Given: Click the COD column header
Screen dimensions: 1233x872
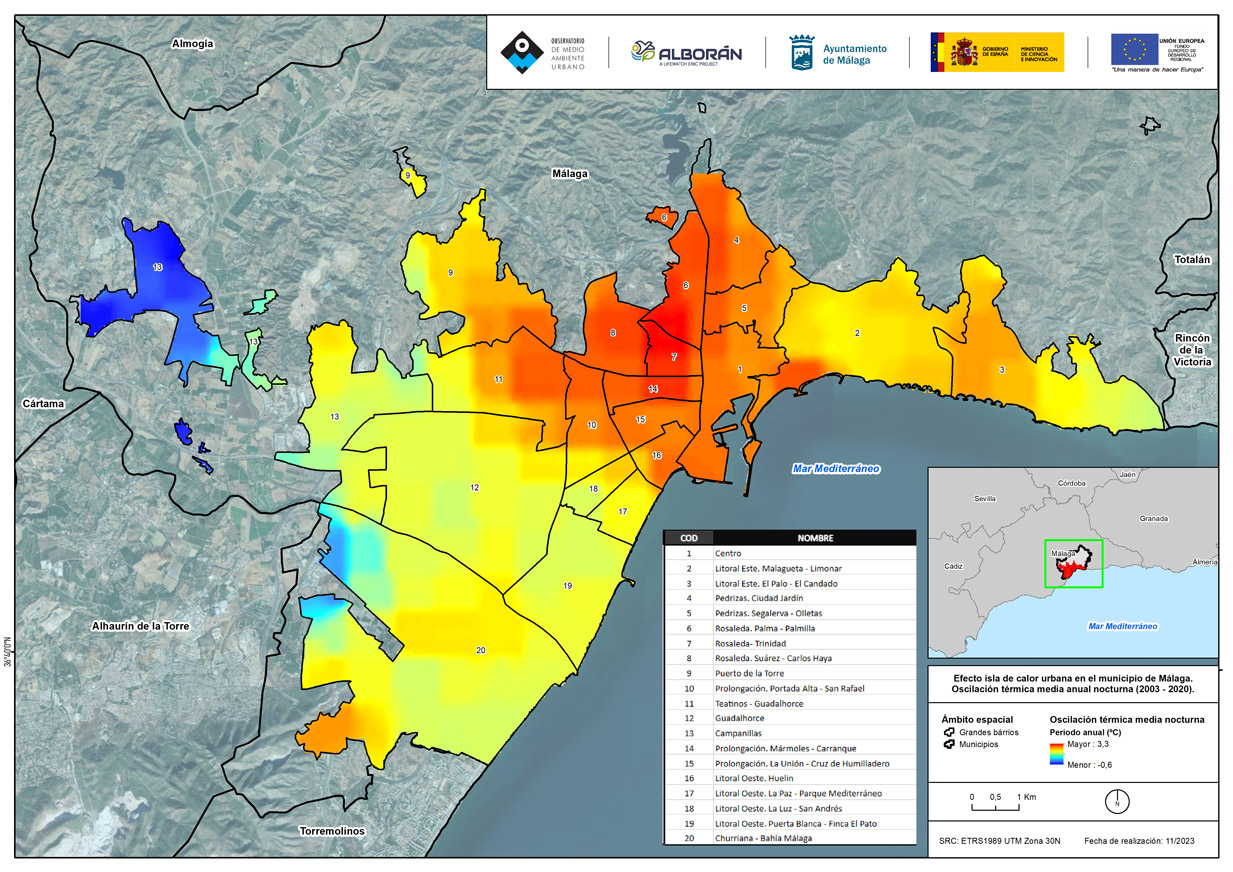Looking at the screenshot, I should 689,537.
